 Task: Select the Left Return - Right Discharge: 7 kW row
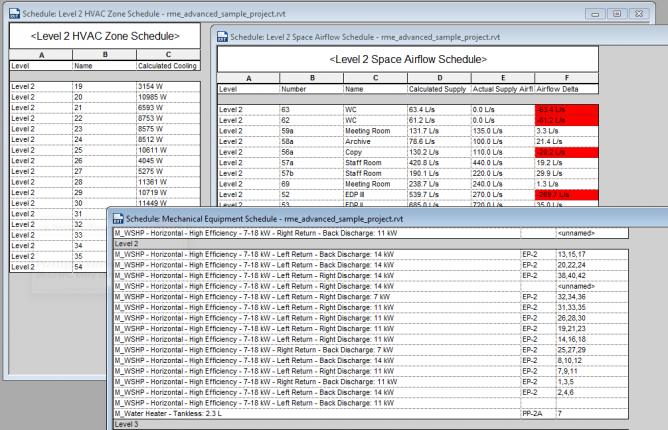371,297
